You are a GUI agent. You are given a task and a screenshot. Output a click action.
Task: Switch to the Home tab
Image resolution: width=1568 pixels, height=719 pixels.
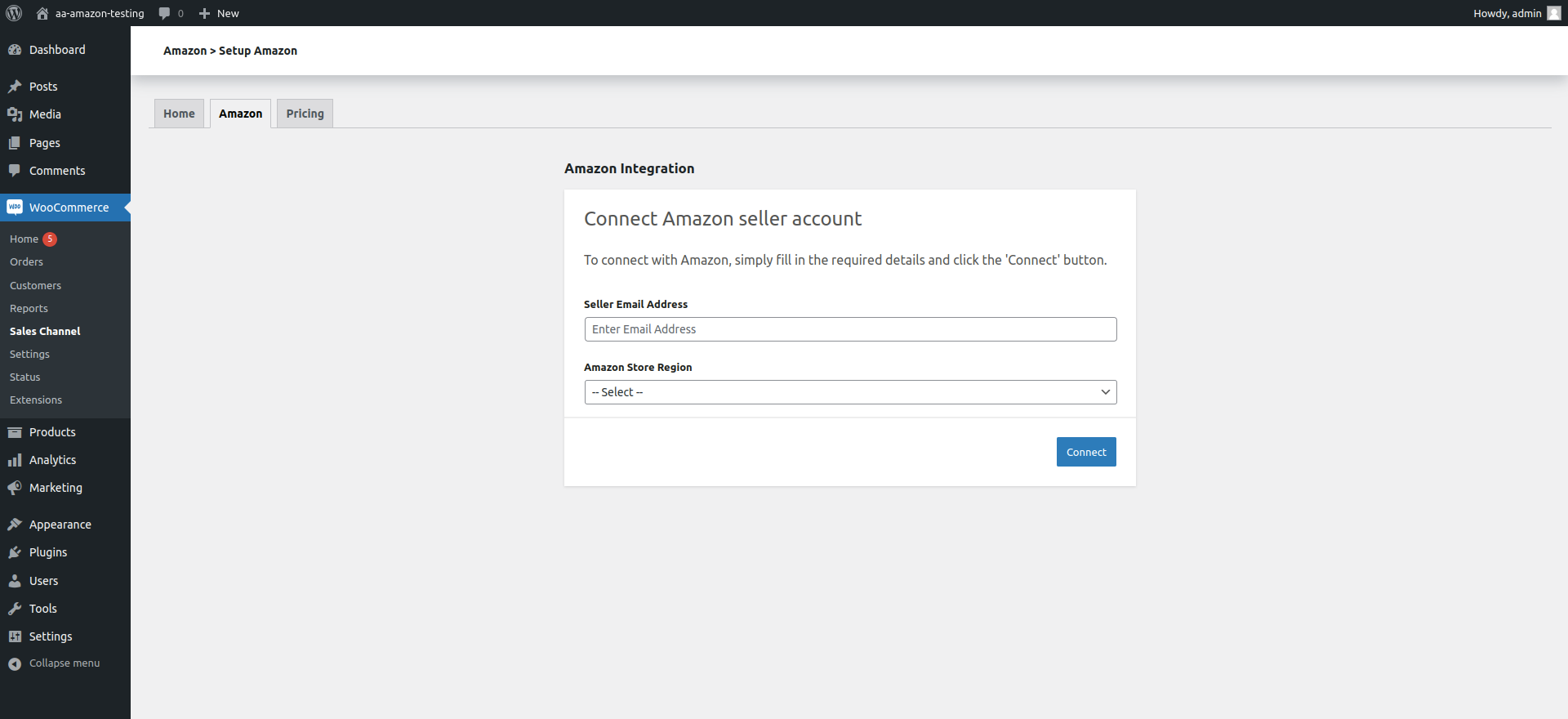pos(179,114)
